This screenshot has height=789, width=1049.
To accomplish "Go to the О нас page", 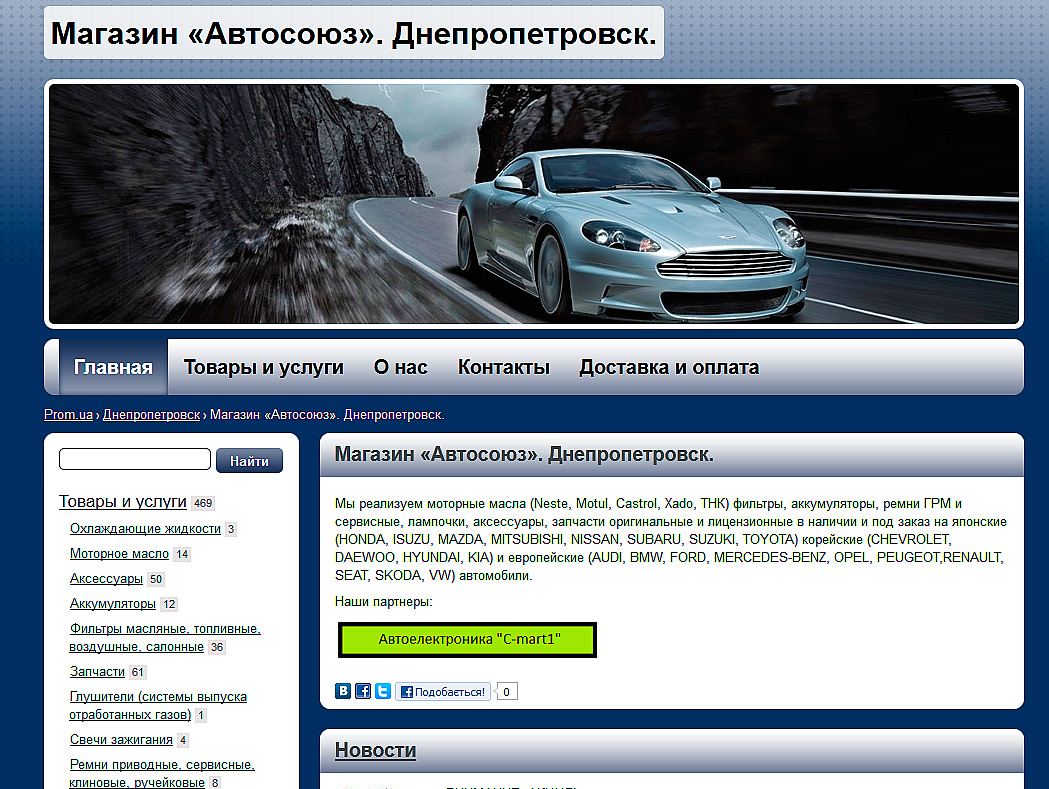I will point(400,367).
